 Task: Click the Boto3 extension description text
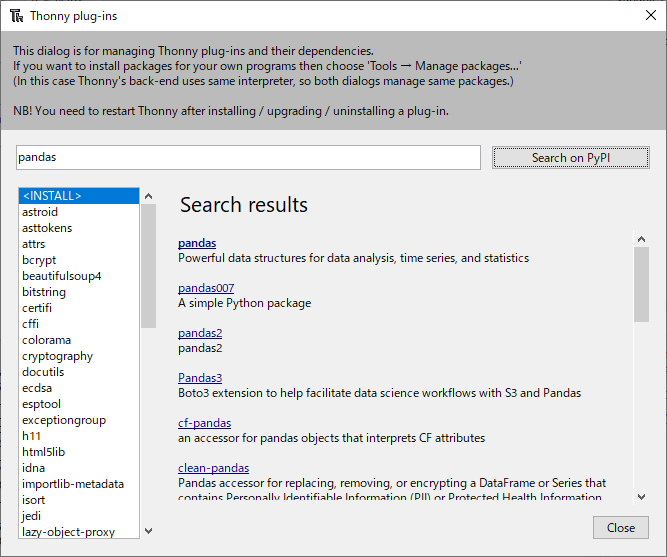pos(379,393)
